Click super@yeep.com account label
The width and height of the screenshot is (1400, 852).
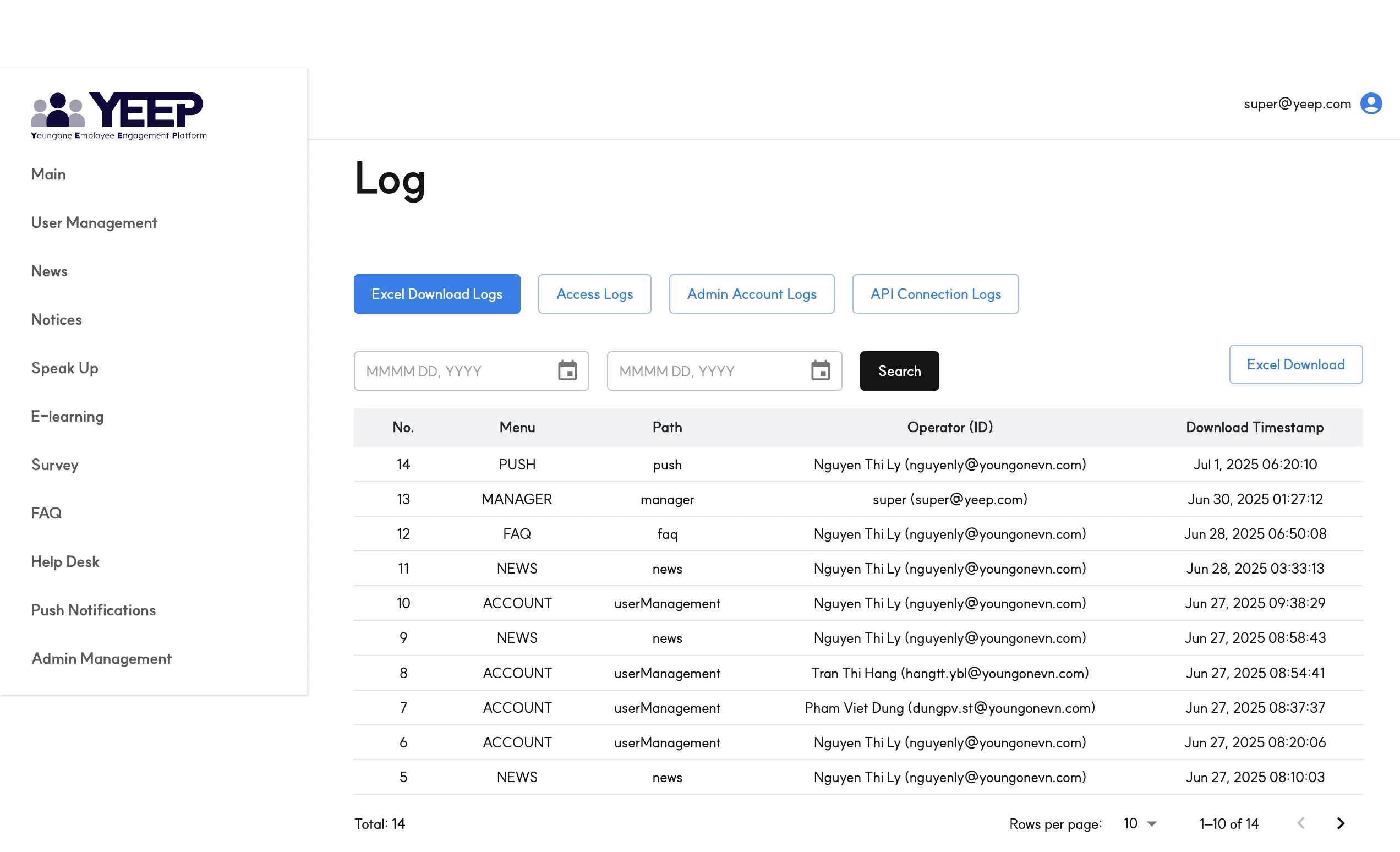coord(1297,103)
